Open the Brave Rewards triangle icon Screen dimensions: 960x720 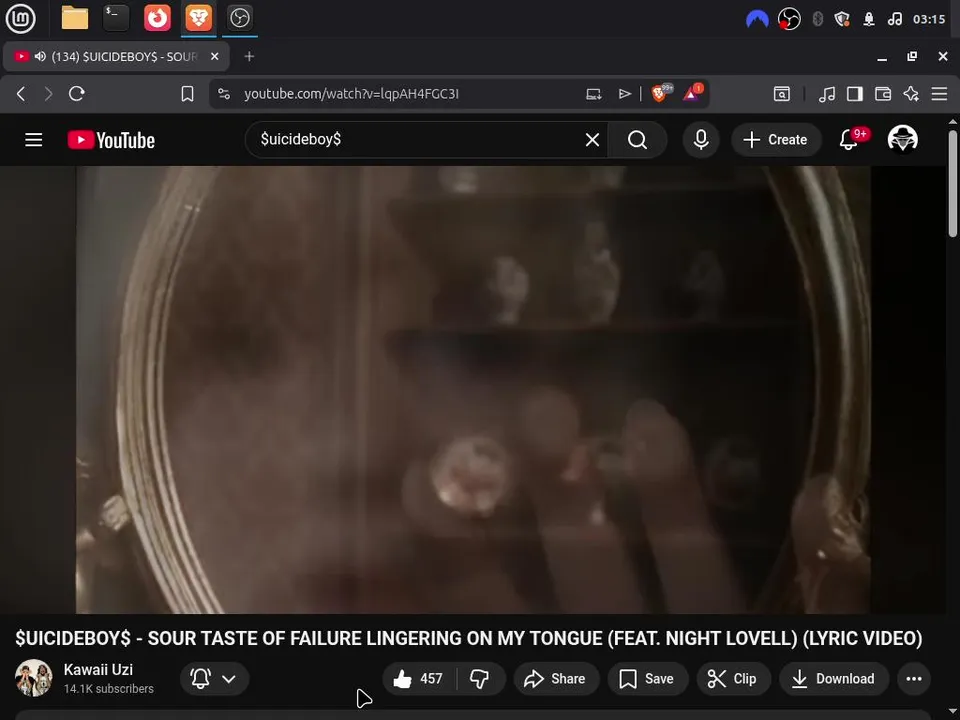(692, 93)
